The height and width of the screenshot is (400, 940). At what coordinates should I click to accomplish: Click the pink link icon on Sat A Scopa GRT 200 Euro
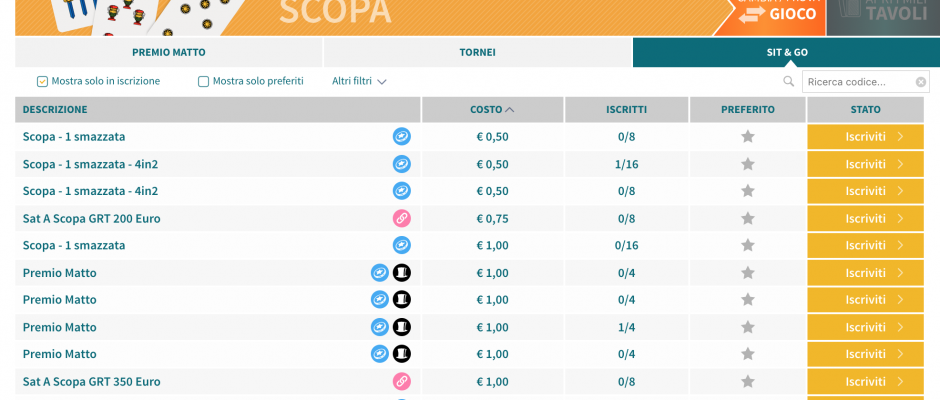(402, 218)
